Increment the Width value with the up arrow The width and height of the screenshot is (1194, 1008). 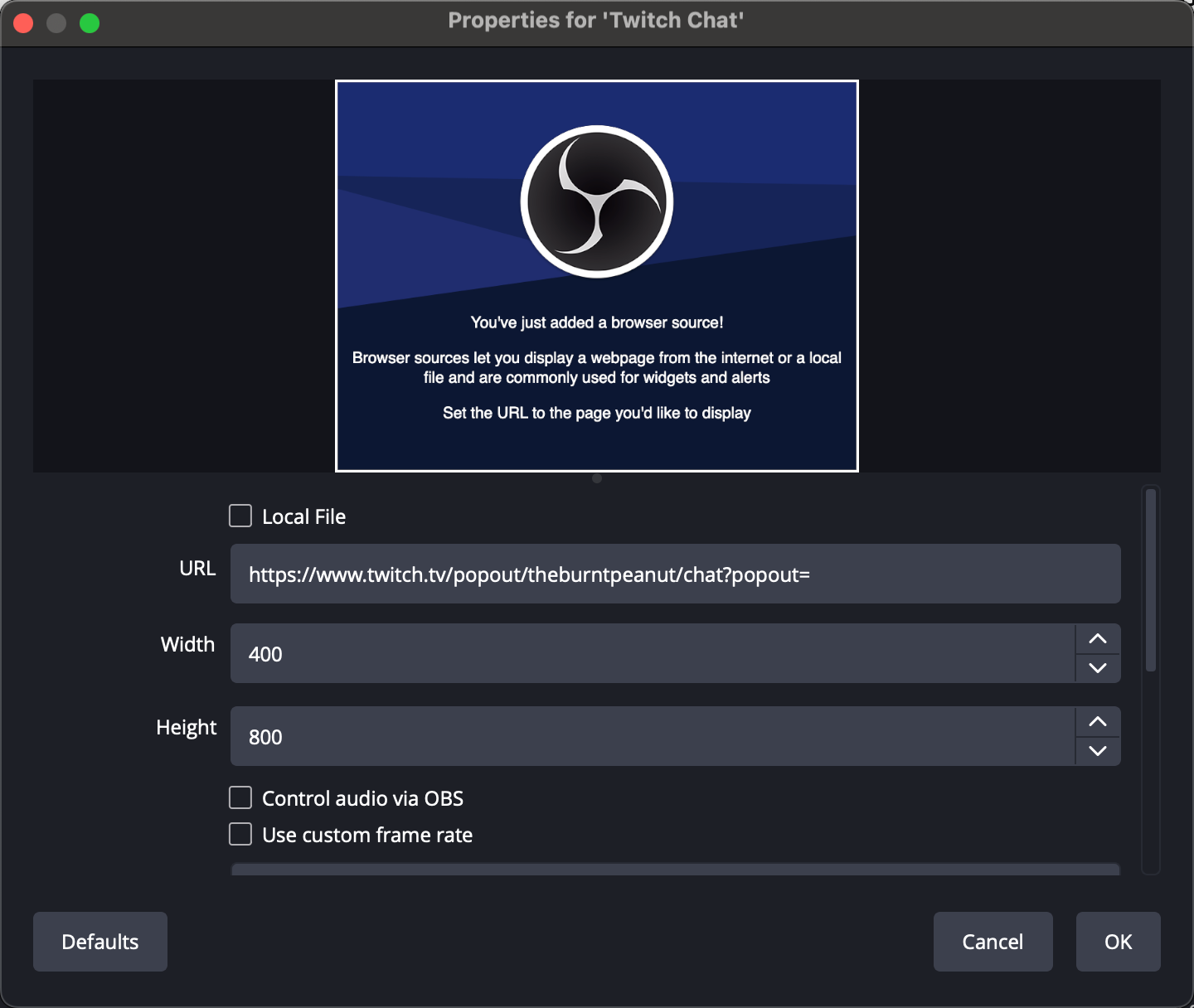1097,638
